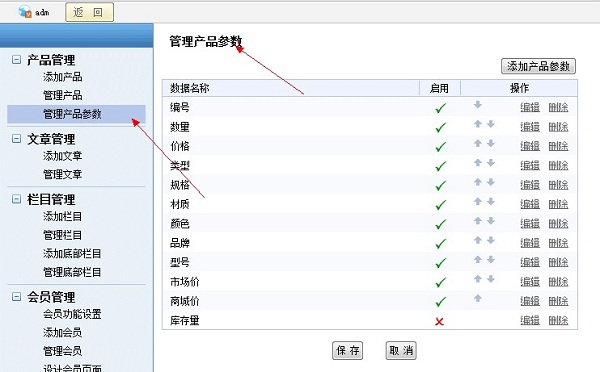The width and height of the screenshot is (600, 372).
Task: Select the 型号 parameter name cell
Action: click(180, 263)
